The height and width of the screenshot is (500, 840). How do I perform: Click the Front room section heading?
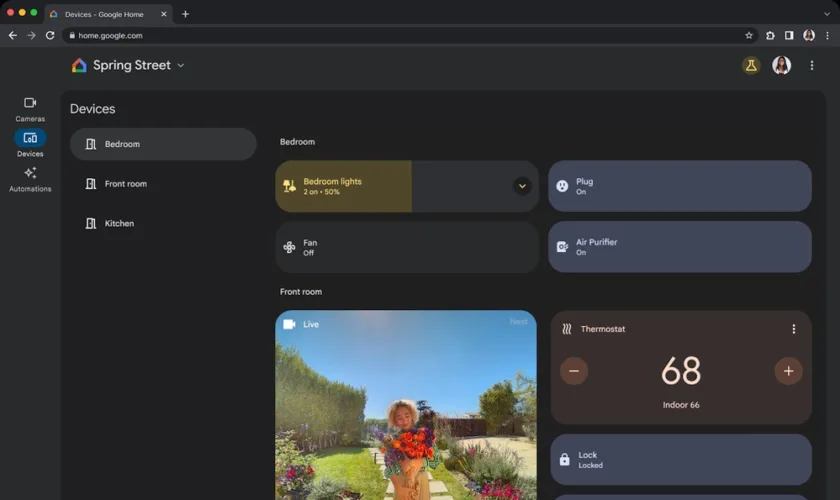[301, 292]
